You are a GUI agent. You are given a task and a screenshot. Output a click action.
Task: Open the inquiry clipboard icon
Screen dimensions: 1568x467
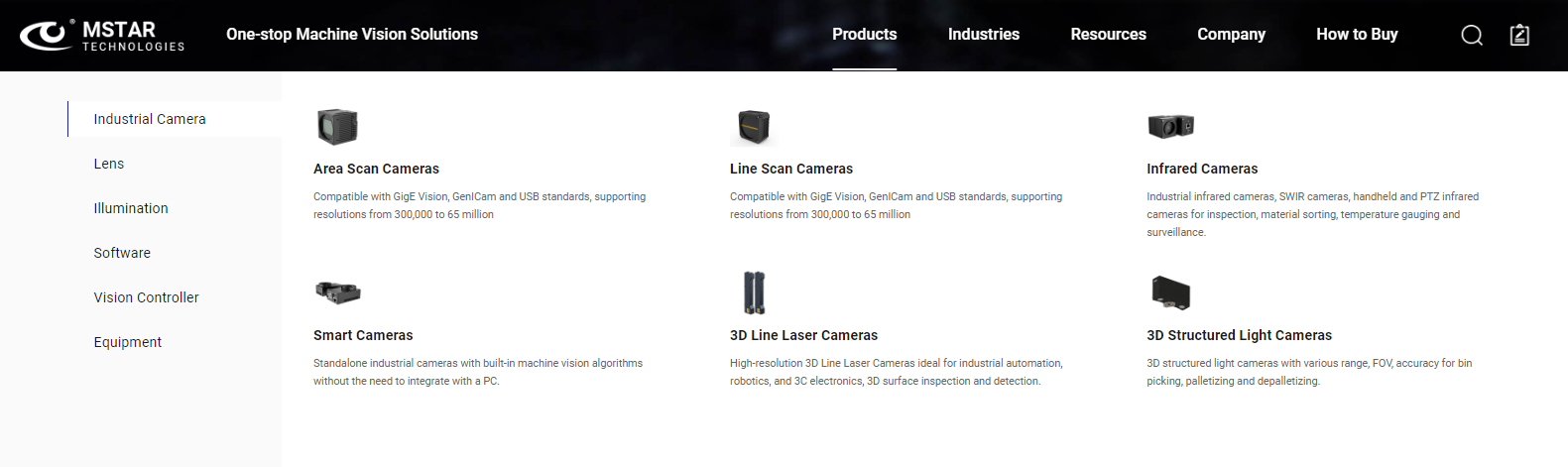point(1519,36)
